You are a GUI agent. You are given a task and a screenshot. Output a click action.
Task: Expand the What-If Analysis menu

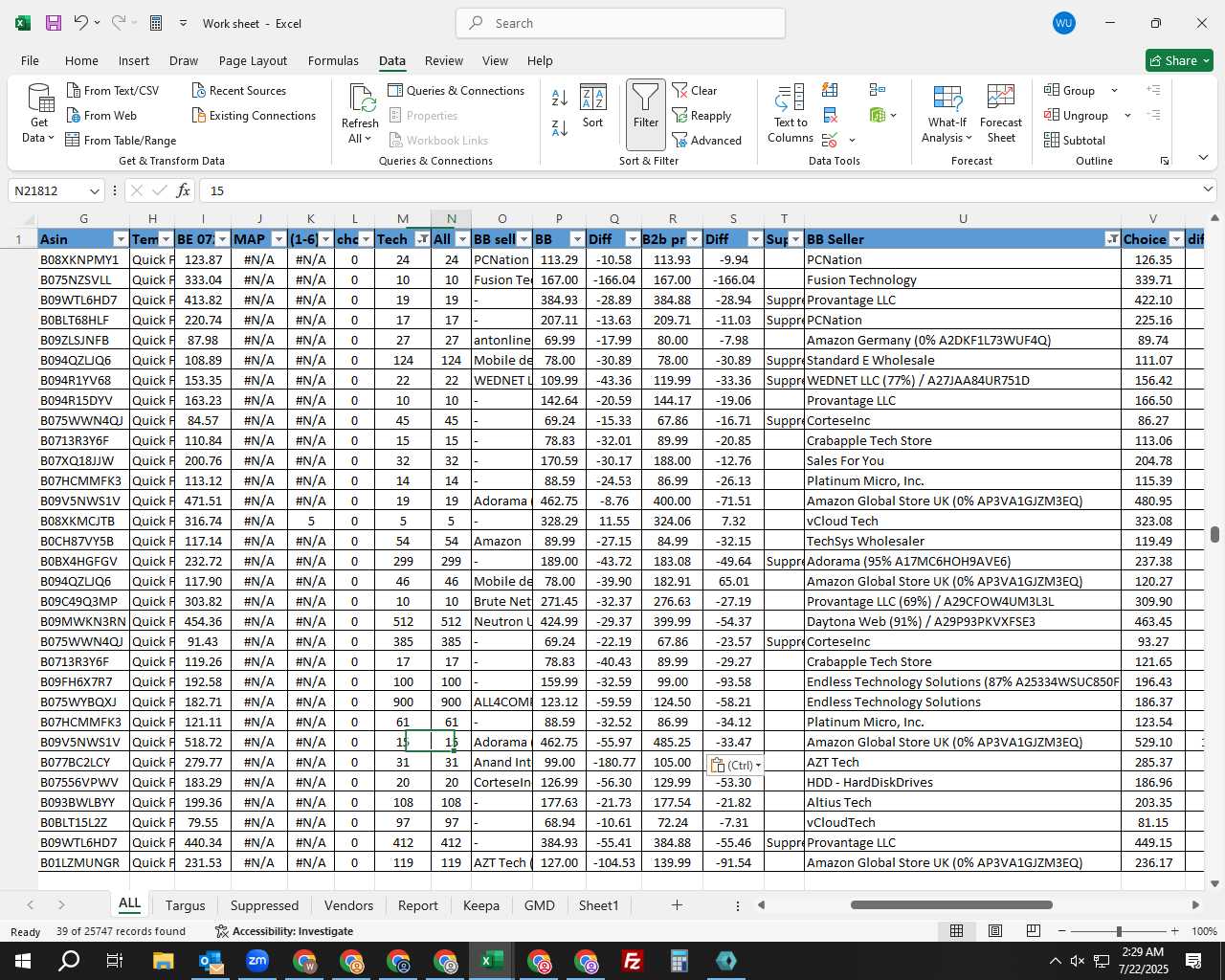947,113
